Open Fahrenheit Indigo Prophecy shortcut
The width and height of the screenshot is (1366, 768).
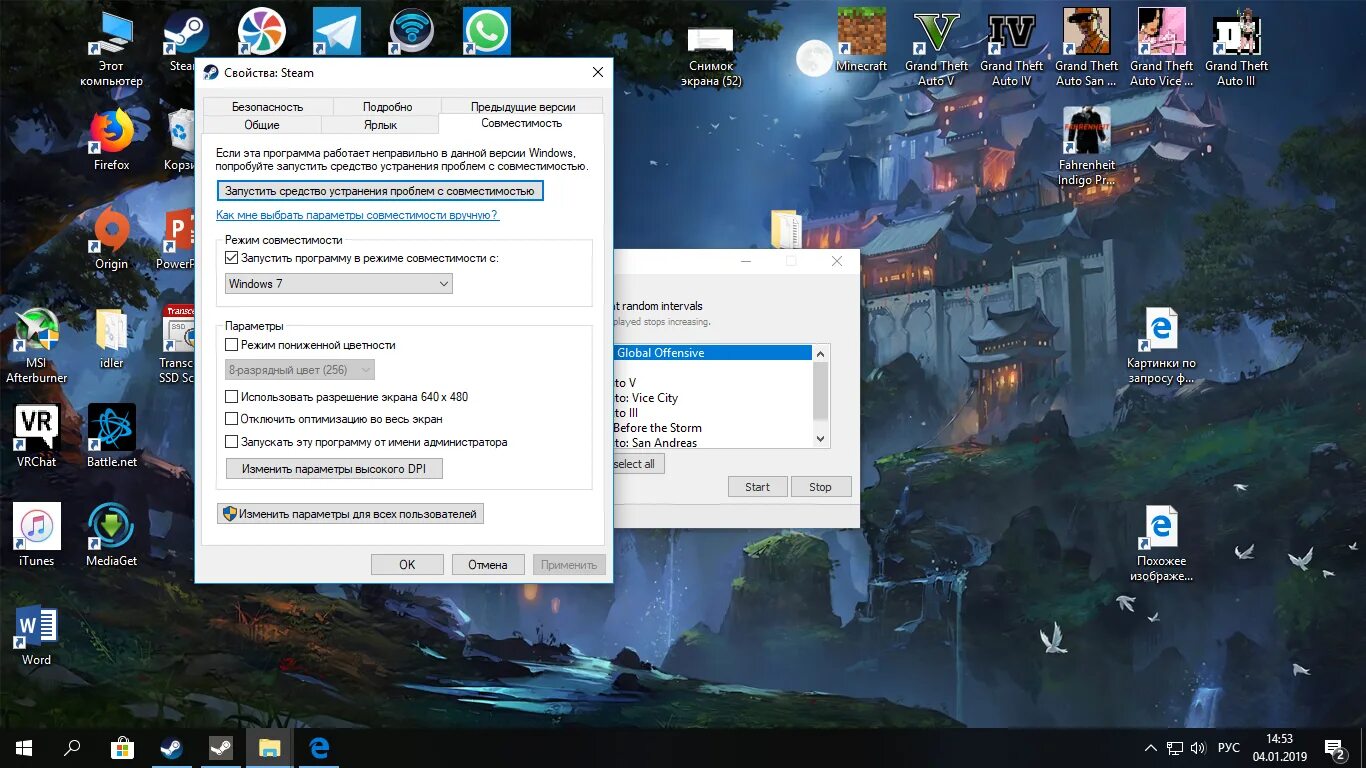point(1087,146)
